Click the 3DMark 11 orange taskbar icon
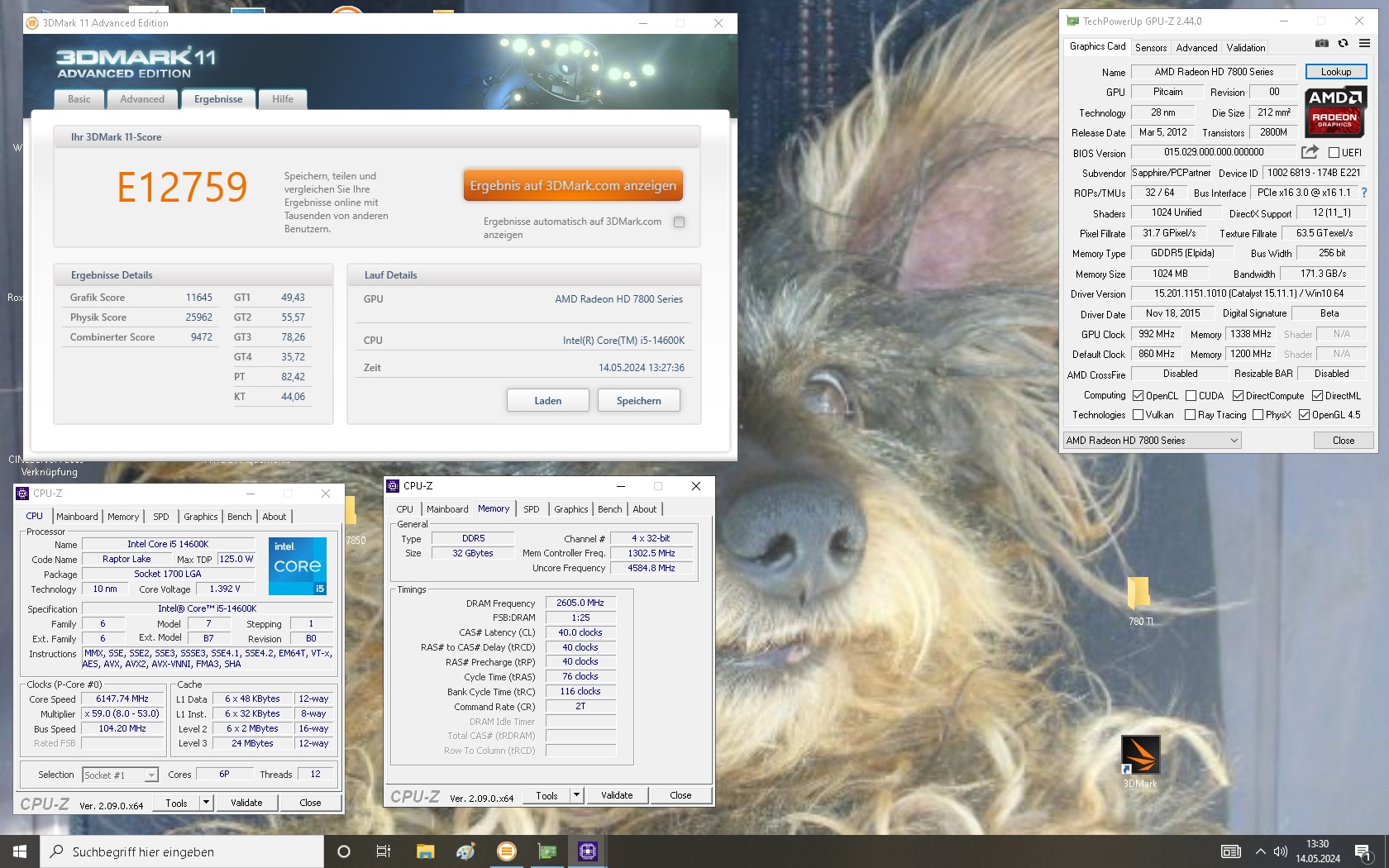Image resolution: width=1389 pixels, height=868 pixels. click(507, 851)
